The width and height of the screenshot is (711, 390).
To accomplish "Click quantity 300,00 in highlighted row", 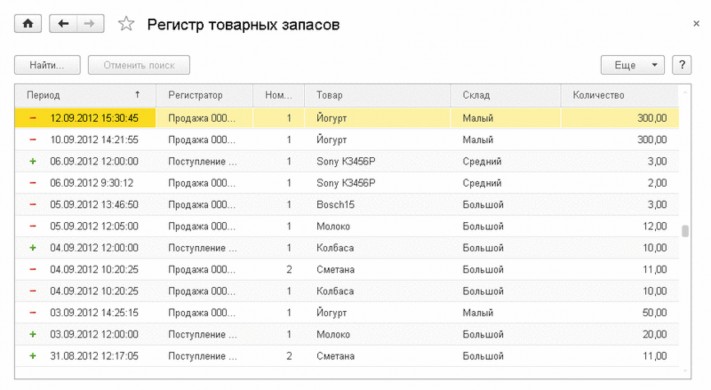I will [x=652, y=118].
